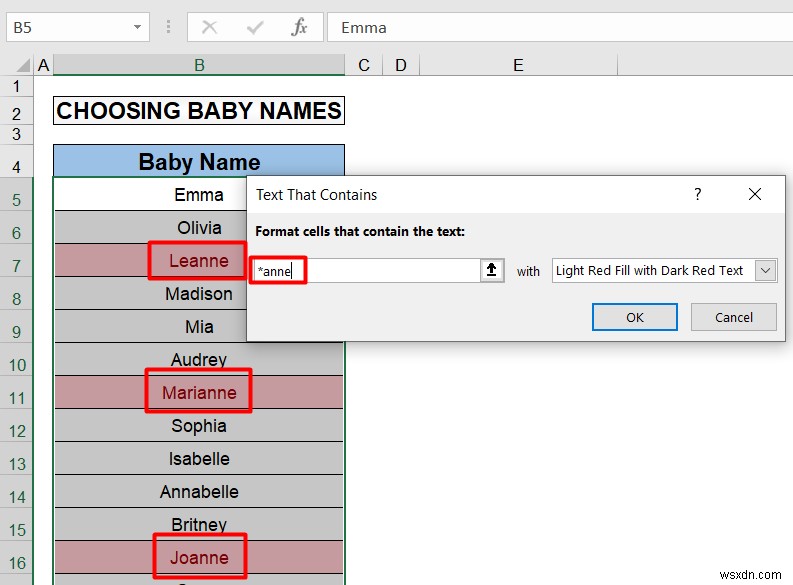Select the Britney cell
Screen dimensions: 793x585
pyautogui.click(x=199, y=524)
